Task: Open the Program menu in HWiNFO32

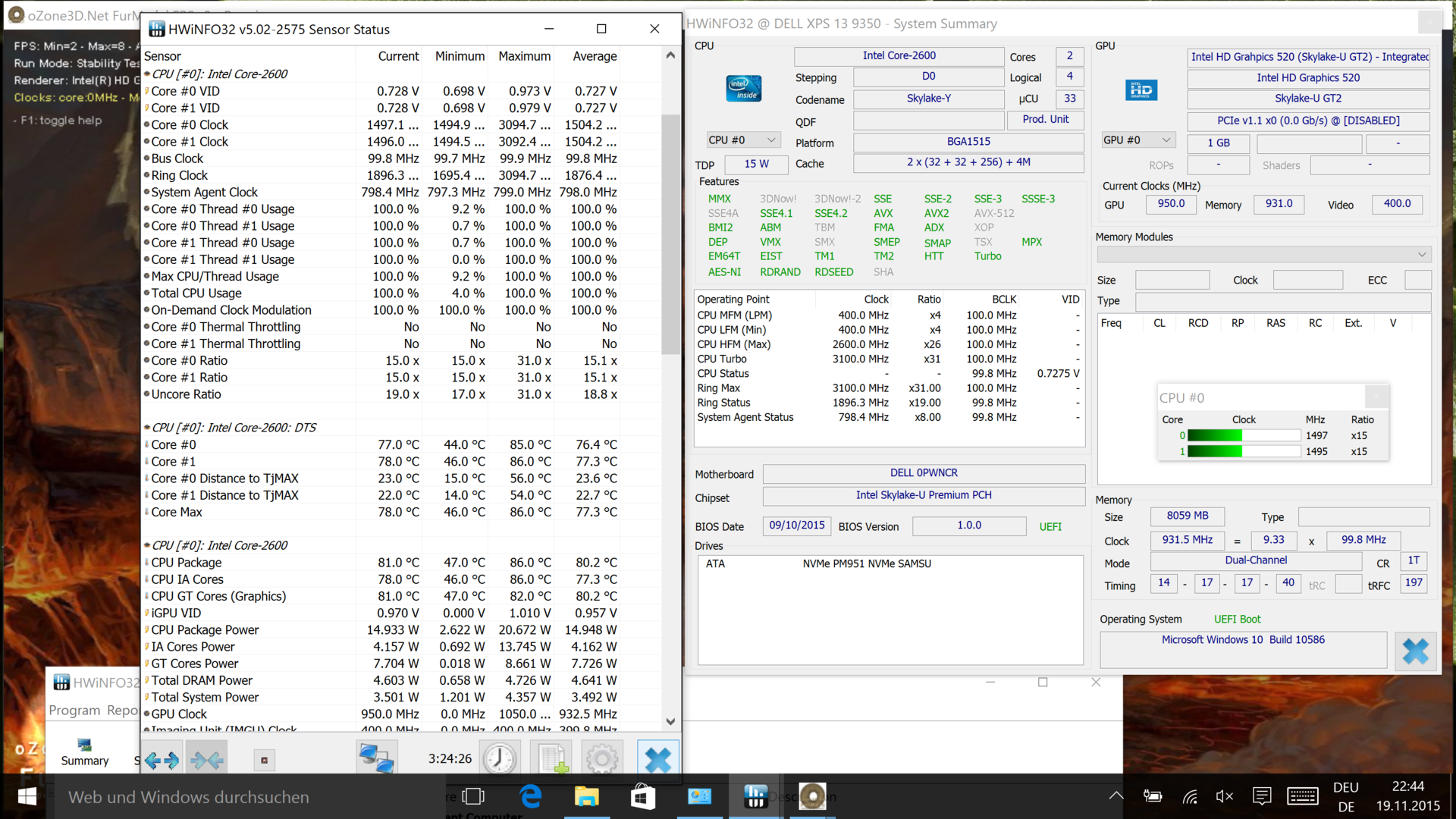Action: (x=74, y=711)
